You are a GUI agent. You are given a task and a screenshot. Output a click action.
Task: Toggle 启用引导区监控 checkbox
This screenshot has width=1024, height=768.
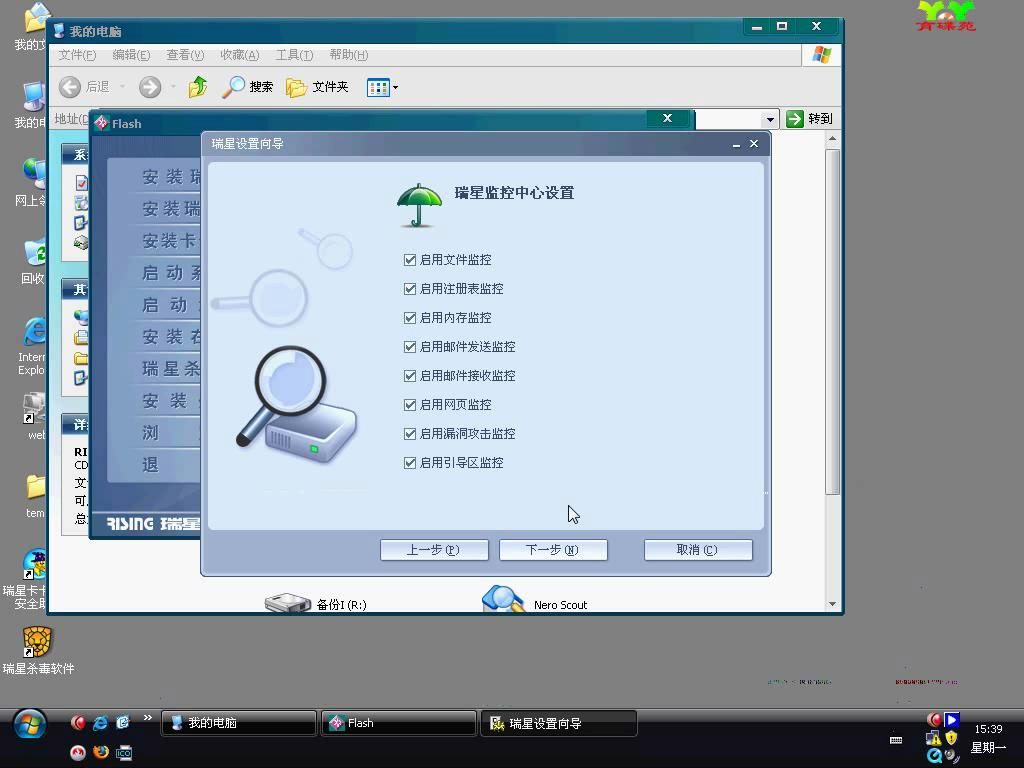coord(410,463)
